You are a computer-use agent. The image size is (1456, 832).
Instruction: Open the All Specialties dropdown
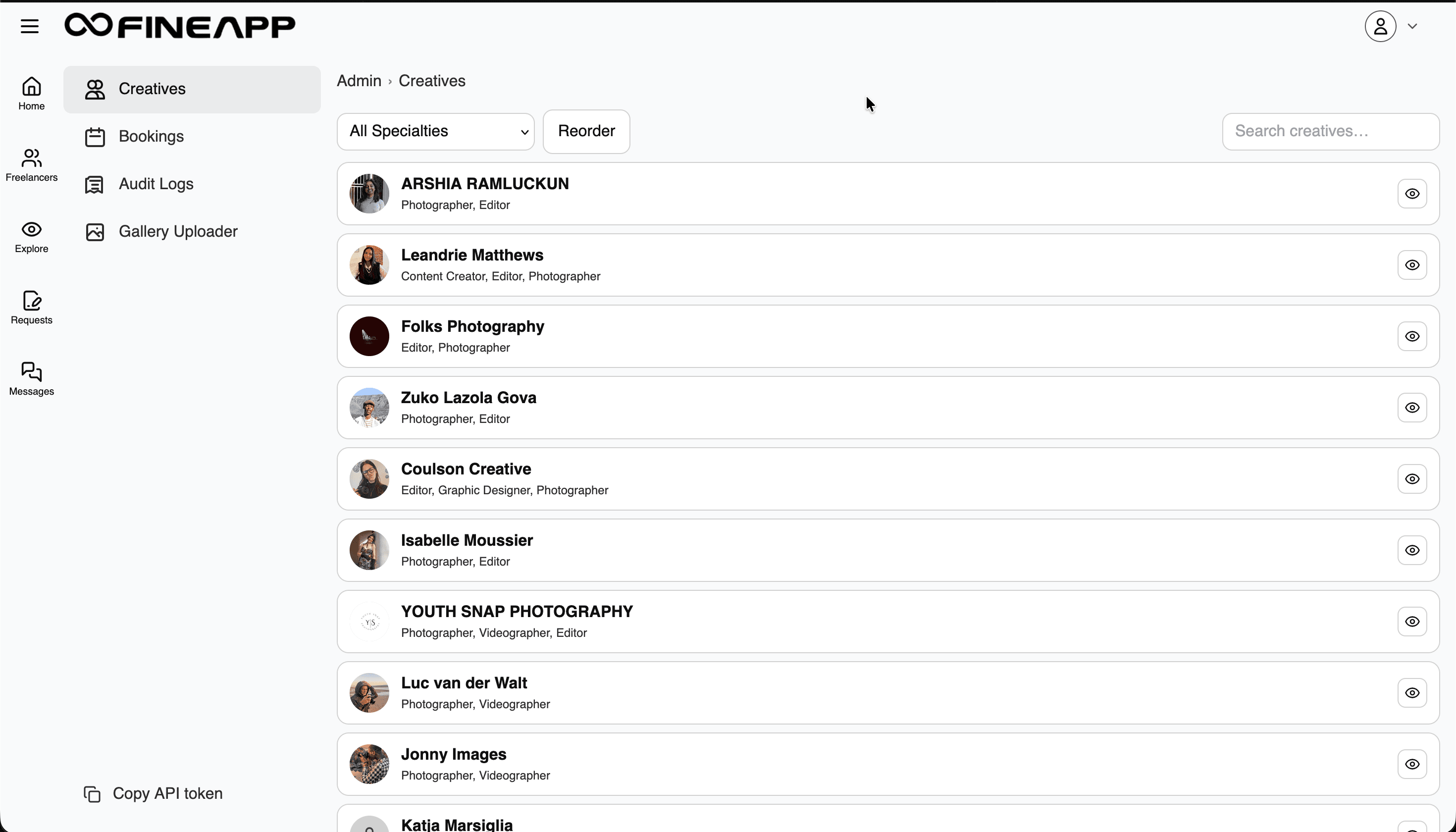pyautogui.click(x=435, y=131)
